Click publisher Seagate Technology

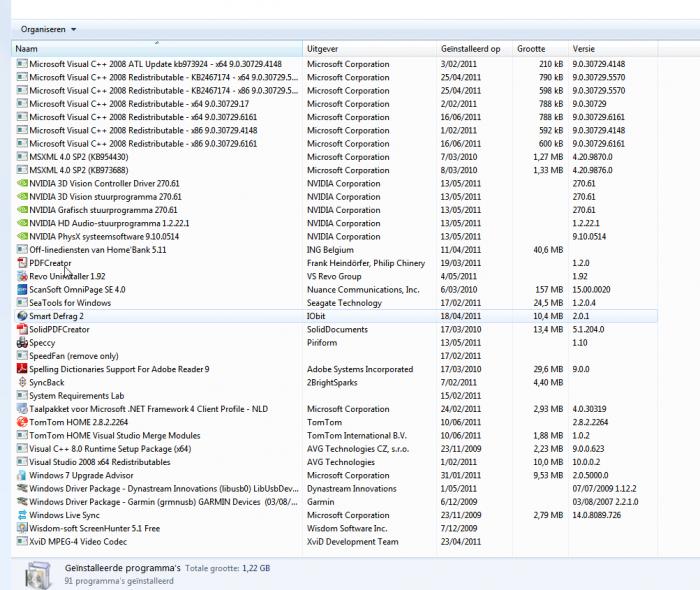pos(344,303)
